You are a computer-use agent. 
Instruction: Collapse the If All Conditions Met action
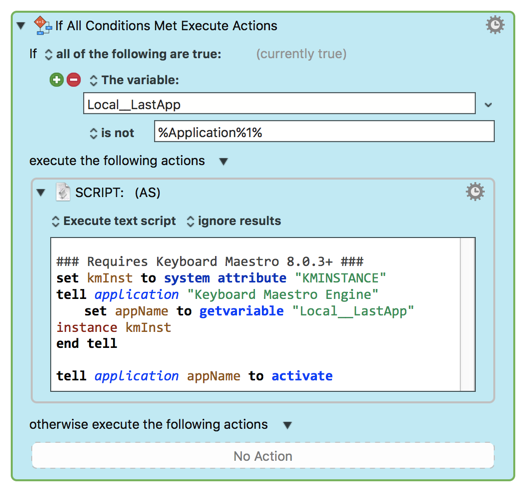[x=21, y=26]
